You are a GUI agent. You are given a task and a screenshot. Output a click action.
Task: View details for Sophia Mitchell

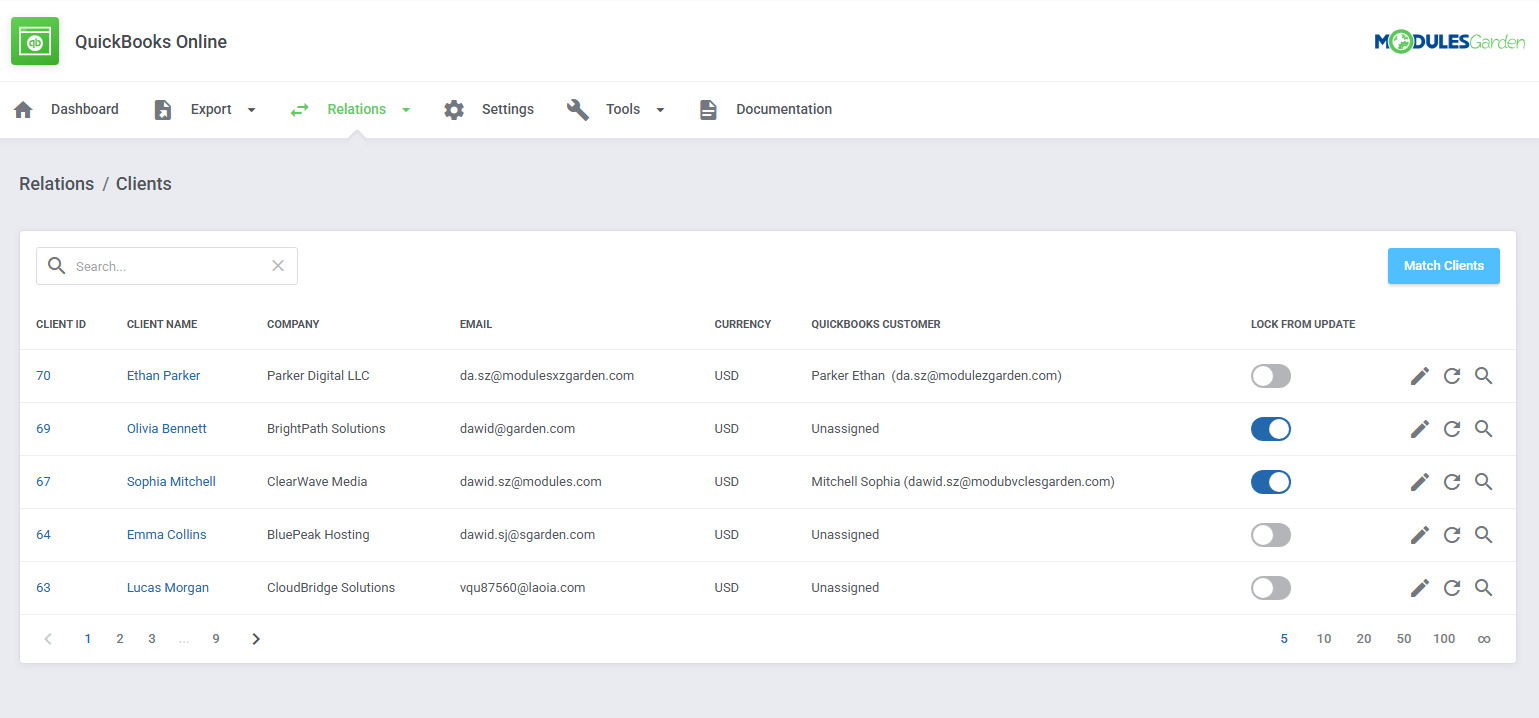[x=1484, y=482]
